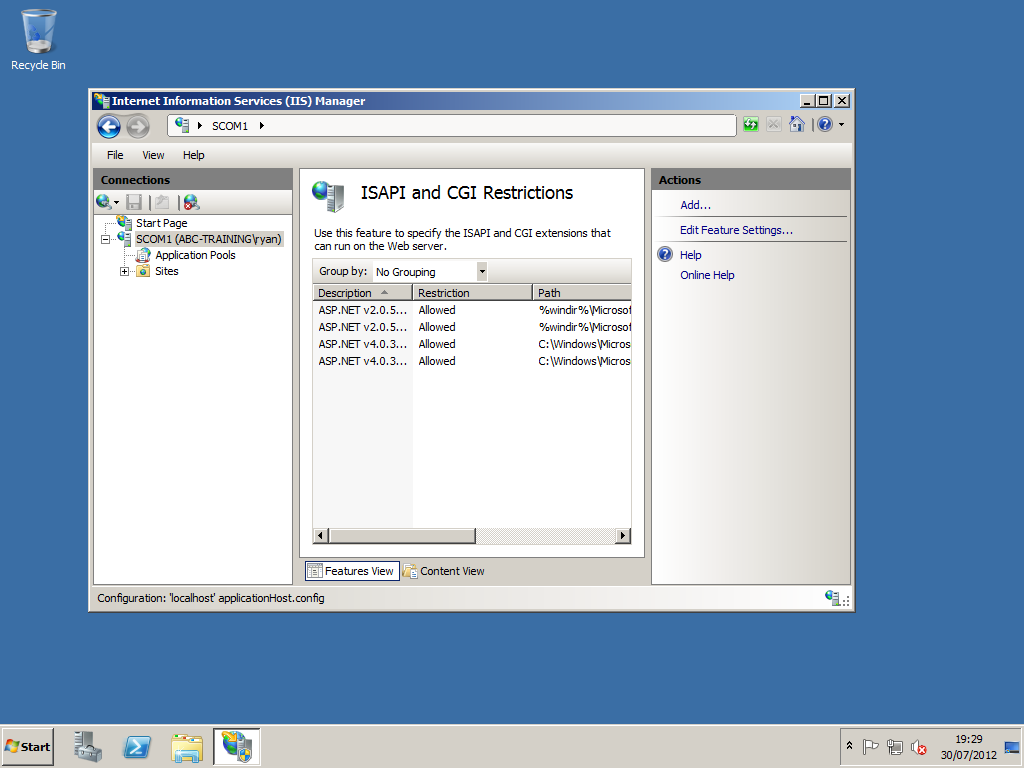This screenshot has width=1024, height=768.
Task: Click the muted volume icon in the tray
Action: [x=919, y=746]
